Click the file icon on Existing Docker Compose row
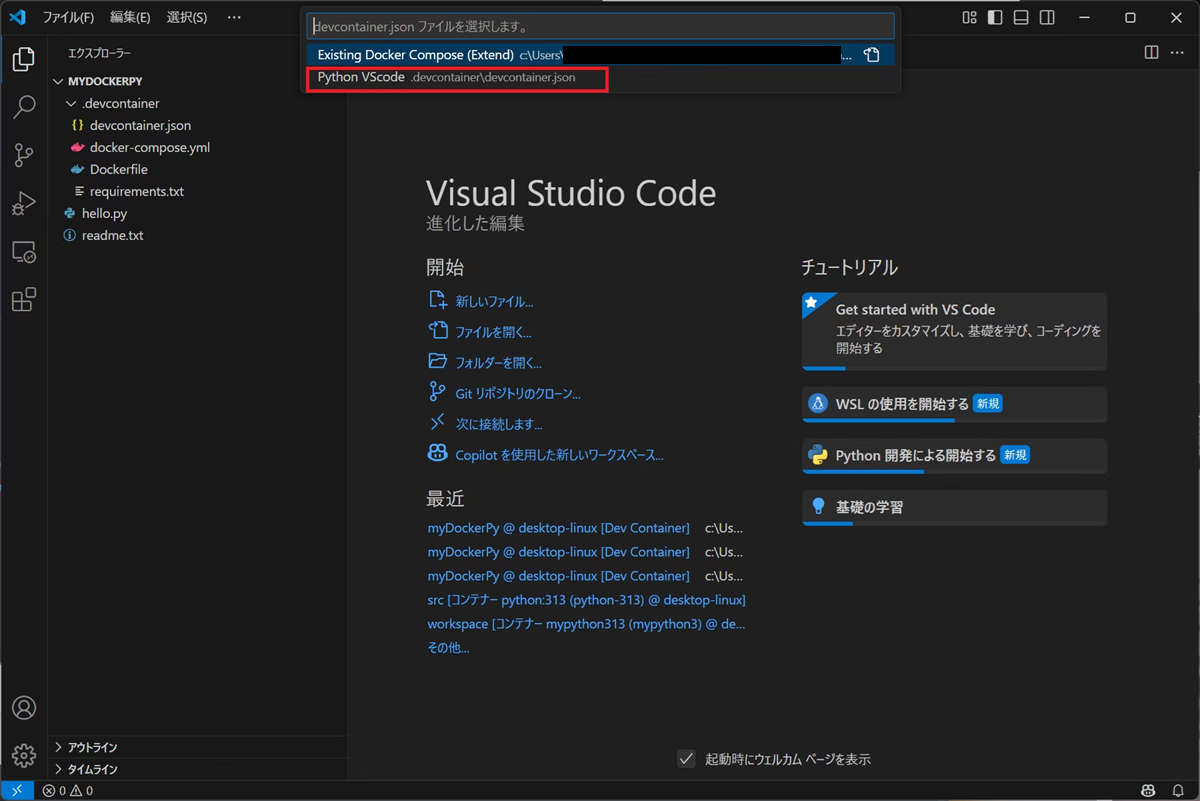The image size is (1200, 801). click(x=872, y=55)
